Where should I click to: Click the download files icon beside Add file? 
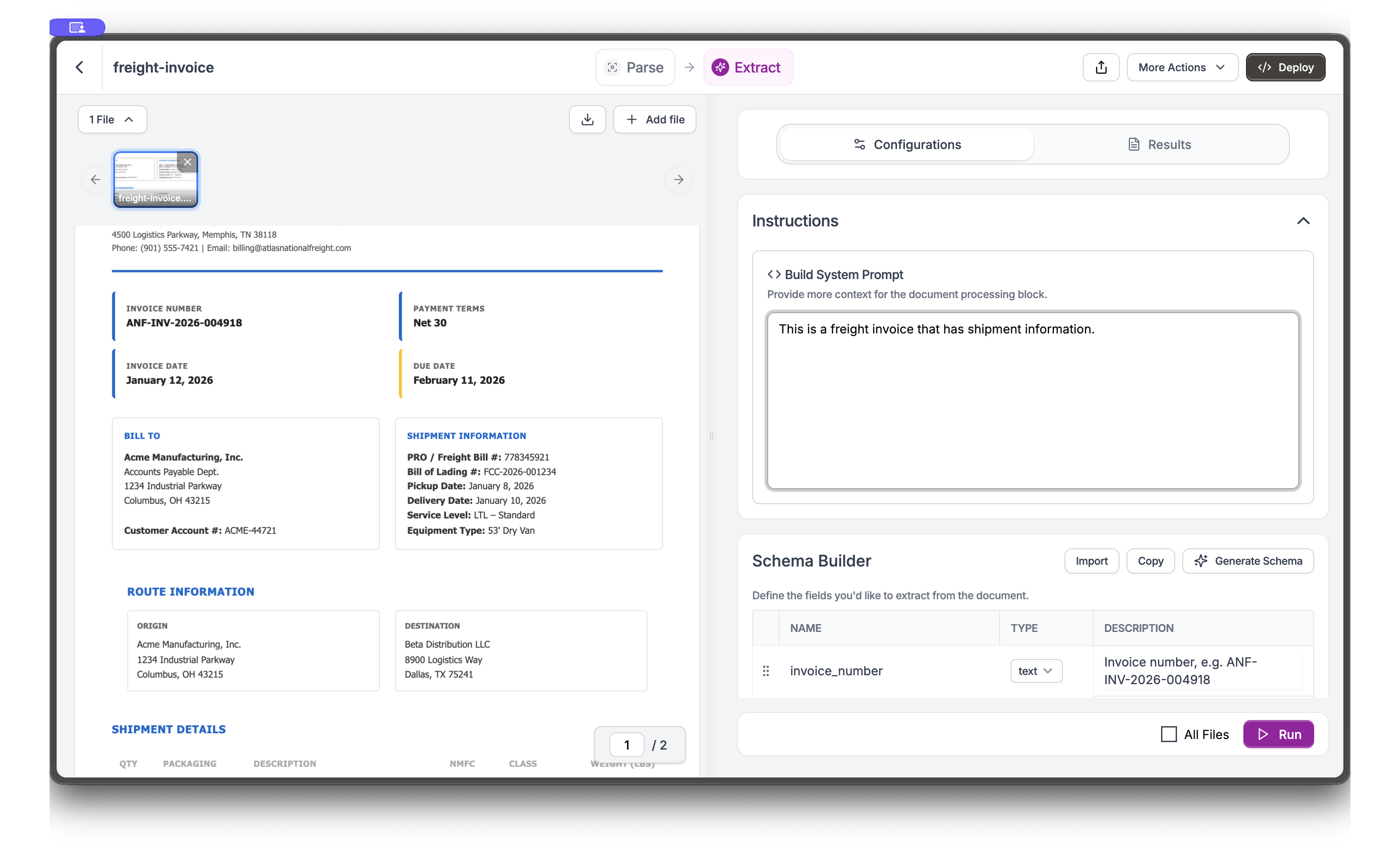pyautogui.click(x=587, y=119)
